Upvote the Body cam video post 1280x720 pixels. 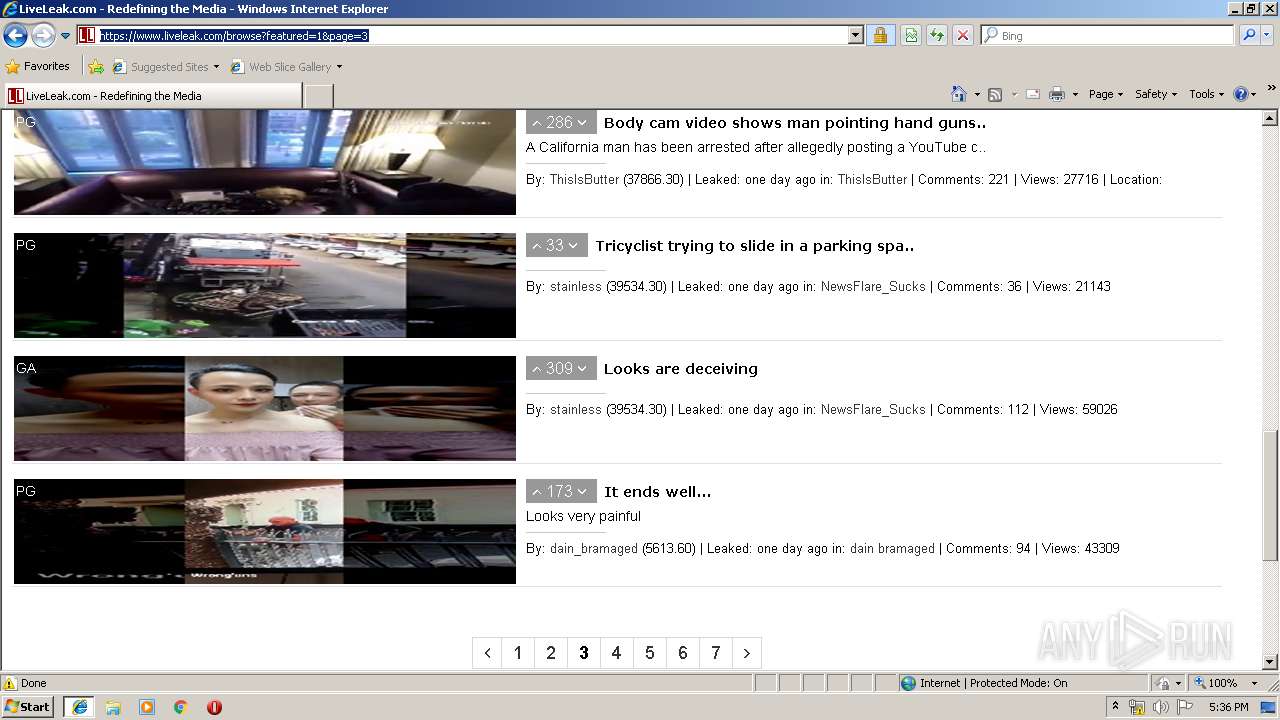pos(537,123)
